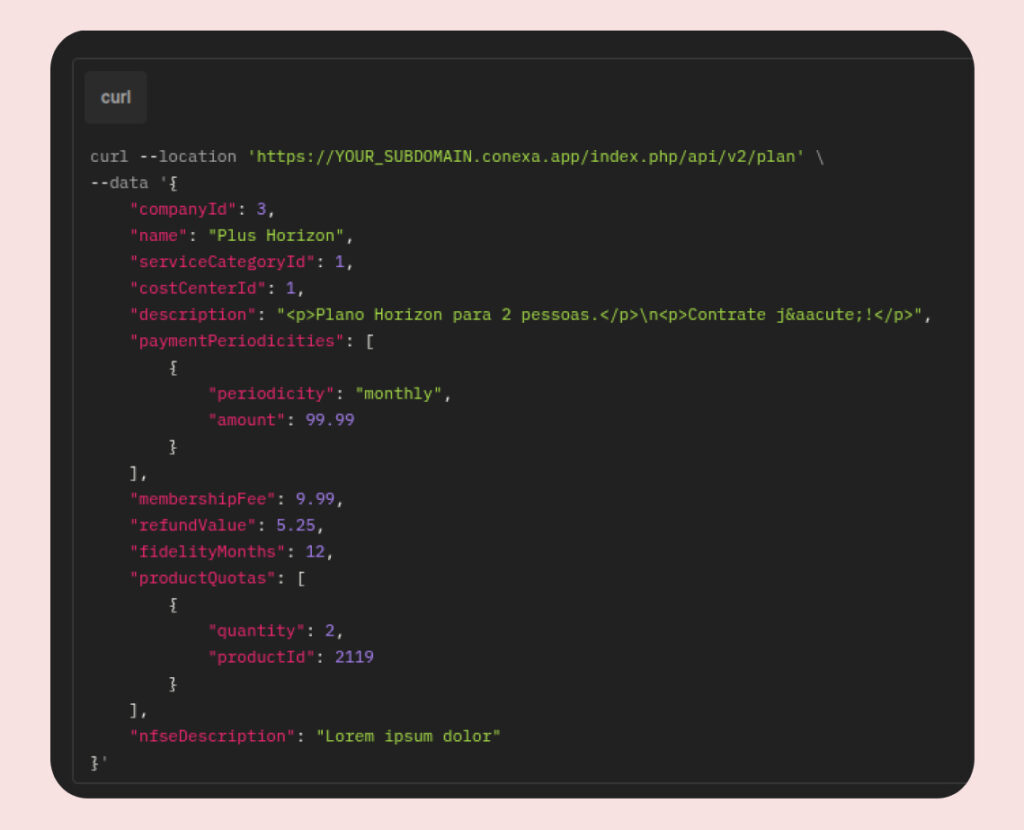Click the "Lorem ipsum dolor" string
This screenshot has height=830, width=1024.
click(408, 736)
